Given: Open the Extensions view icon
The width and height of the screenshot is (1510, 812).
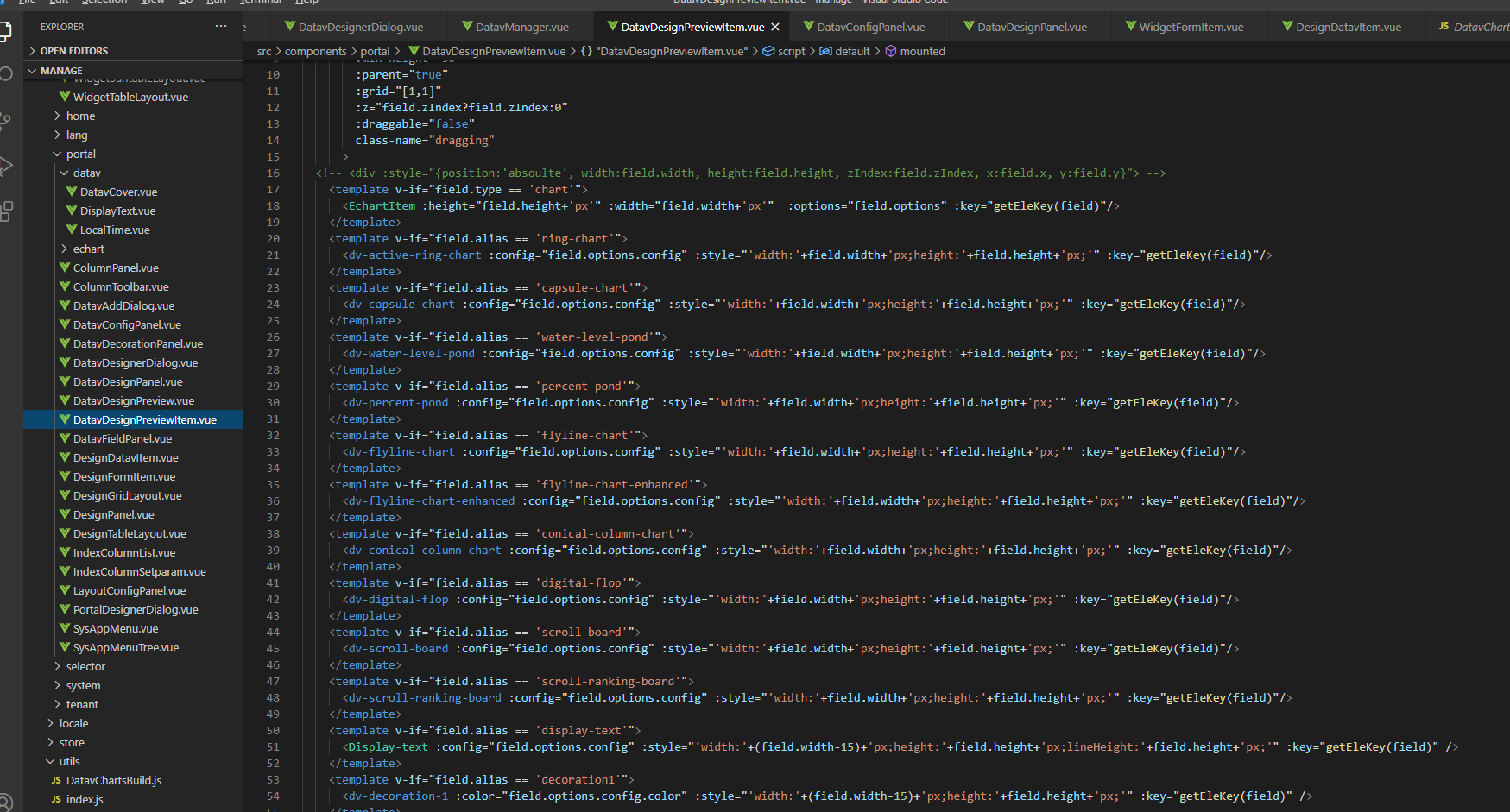Looking at the screenshot, I should pos(5,211).
